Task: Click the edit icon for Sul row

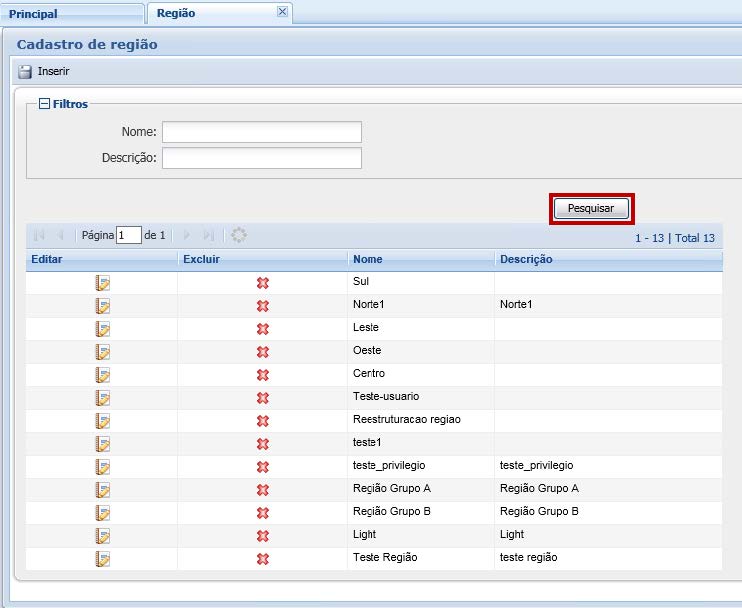Action: click(x=102, y=283)
